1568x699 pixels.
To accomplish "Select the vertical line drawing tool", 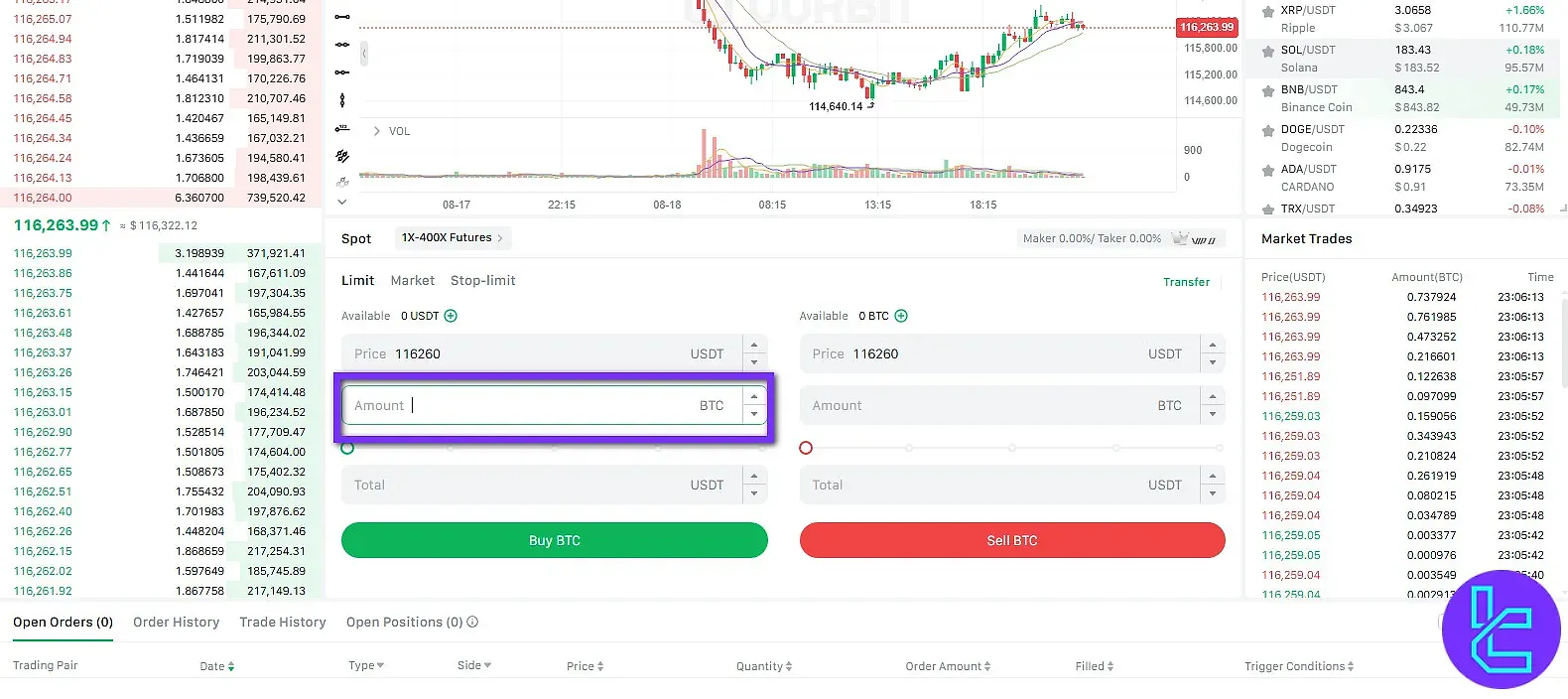I will (x=342, y=100).
